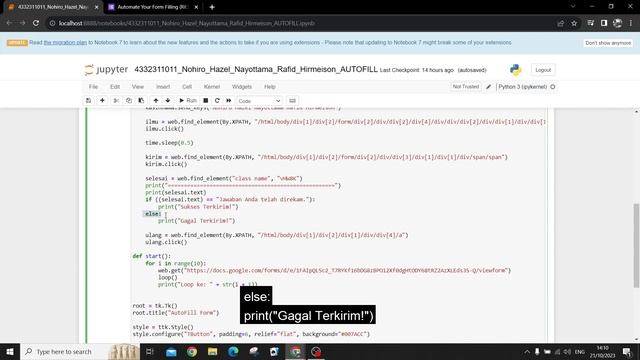Screen dimensions: 640x360
Task: Open the tab search chevron
Action: tap(573, 7)
